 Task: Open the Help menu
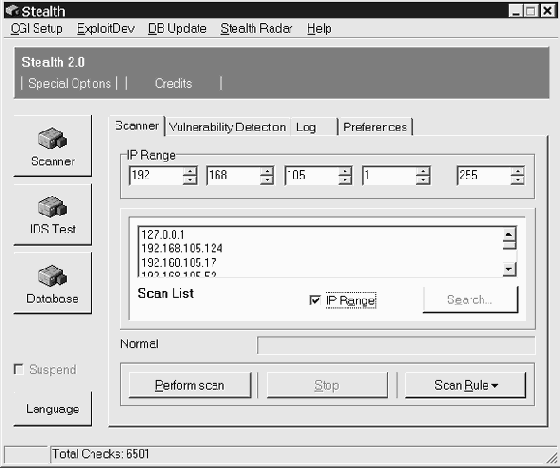coord(319,29)
